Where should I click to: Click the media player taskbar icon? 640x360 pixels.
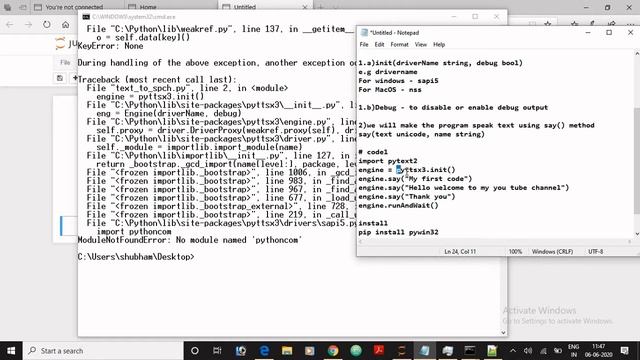coord(310,351)
